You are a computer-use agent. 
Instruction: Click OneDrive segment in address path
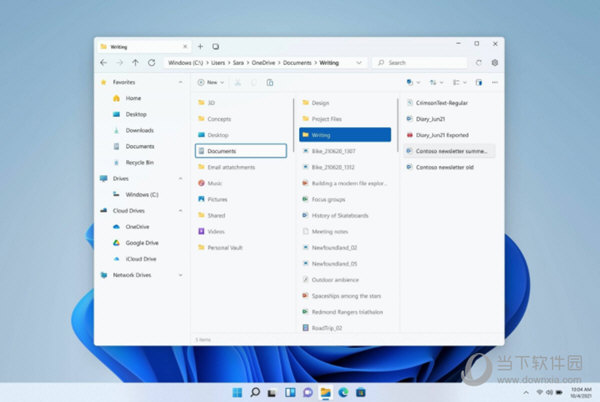[x=263, y=63]
